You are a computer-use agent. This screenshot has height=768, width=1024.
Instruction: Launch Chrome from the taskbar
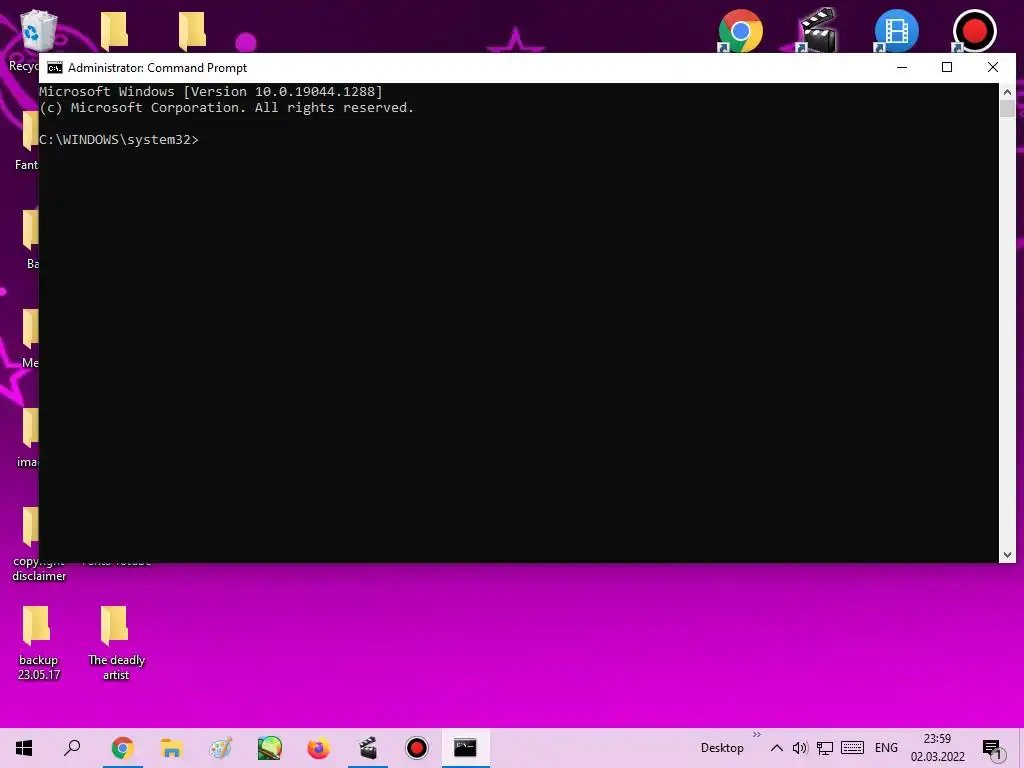[122, 748]
